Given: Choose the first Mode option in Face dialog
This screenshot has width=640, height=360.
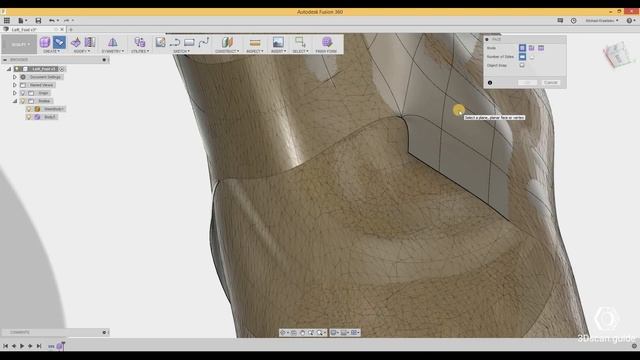Looking at the screenshot, I should pyautogui.click(x=522, y=48).
